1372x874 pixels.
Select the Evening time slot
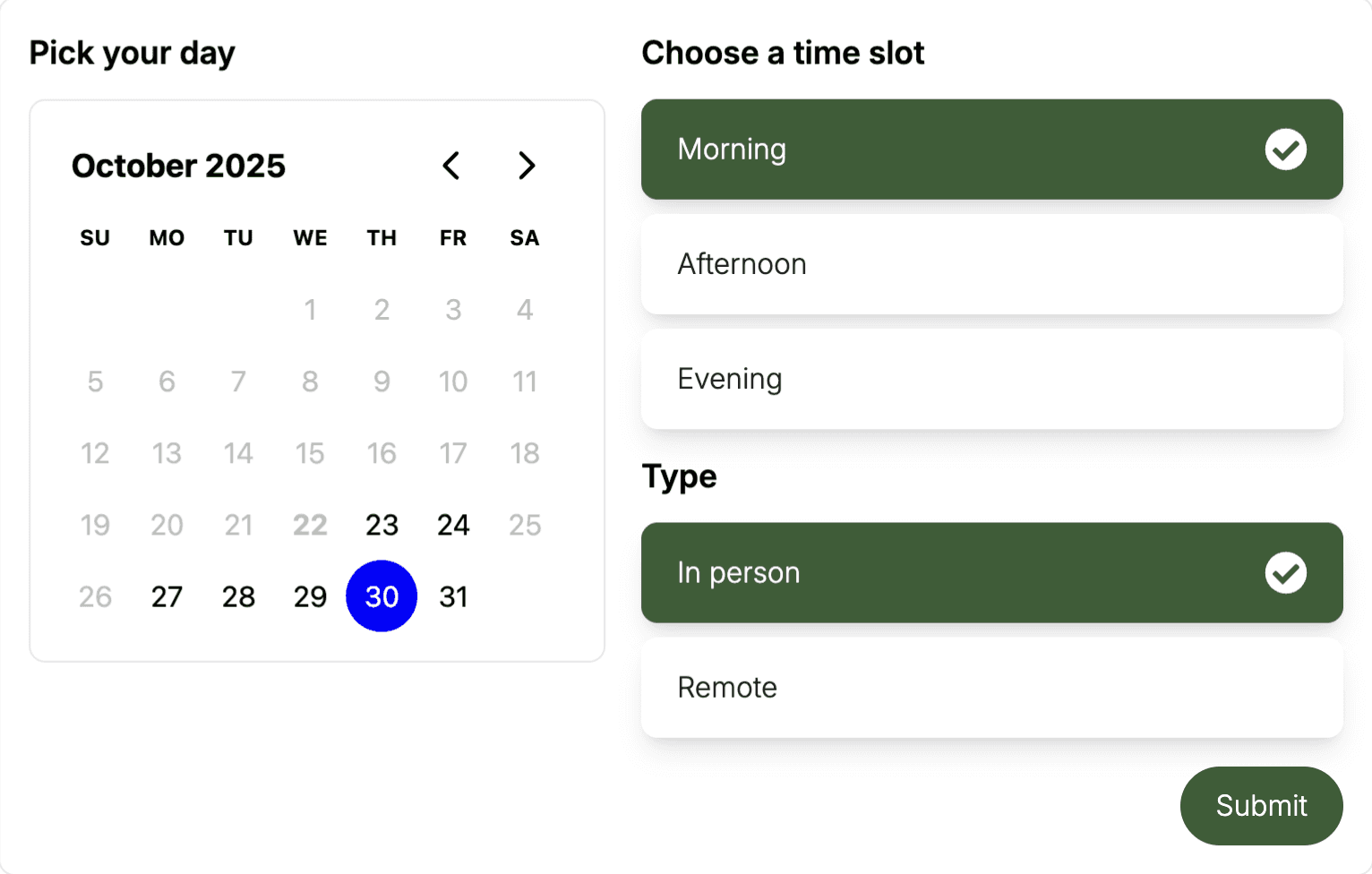991,379
